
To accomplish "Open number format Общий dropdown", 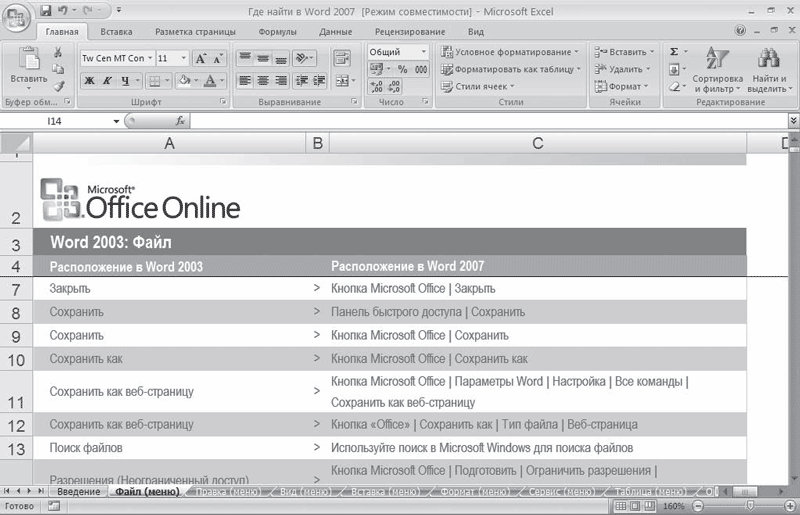I will click(423, 52).
